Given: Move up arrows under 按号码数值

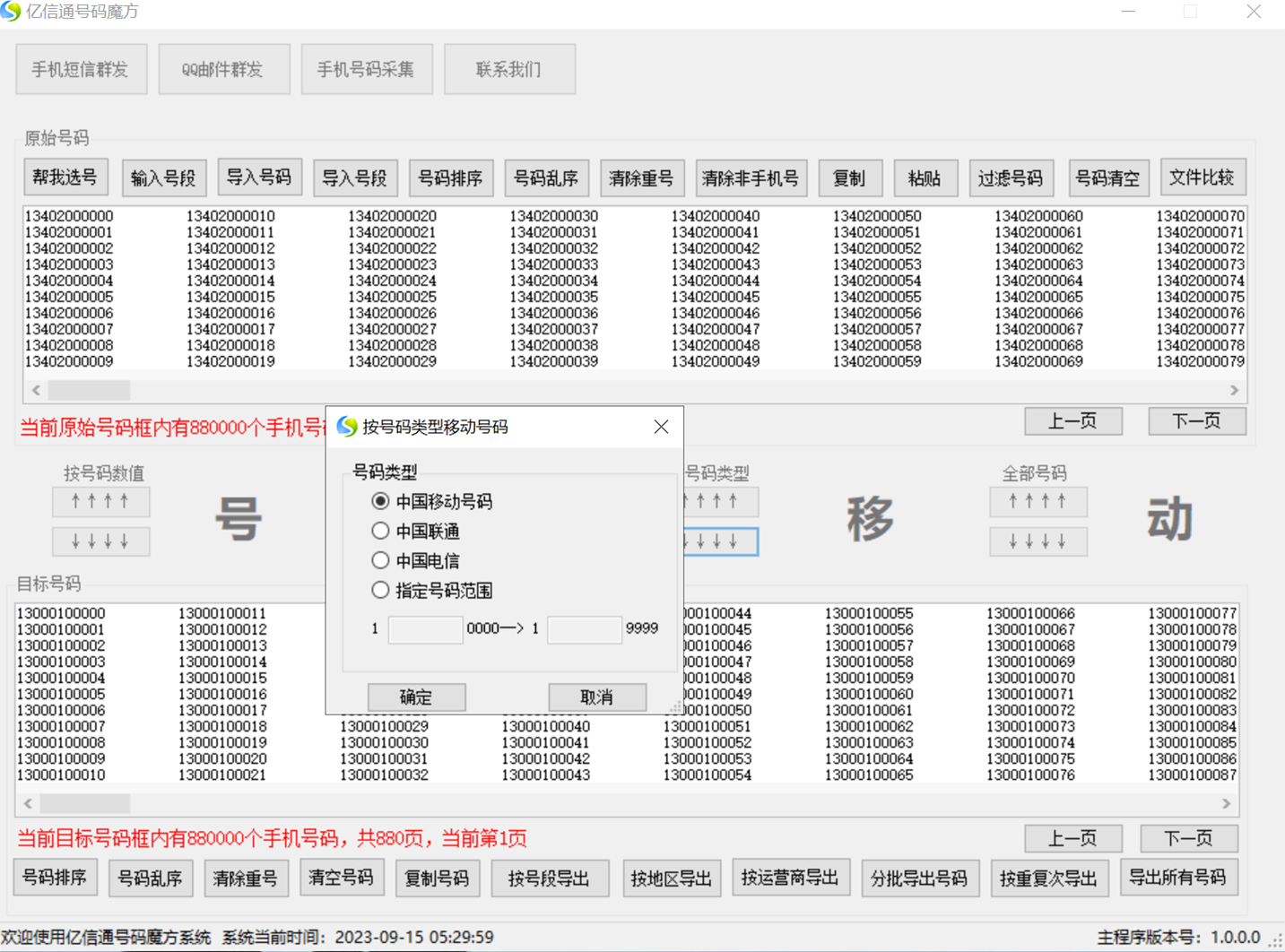Looking at the screenshot, I should coord(100,501).
